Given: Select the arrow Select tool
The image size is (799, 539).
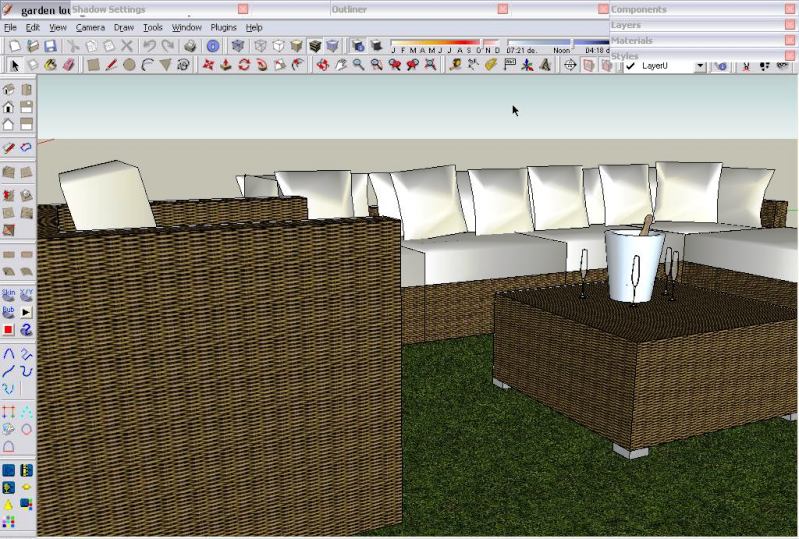Looking at the screenshot, I should (14, 65).
